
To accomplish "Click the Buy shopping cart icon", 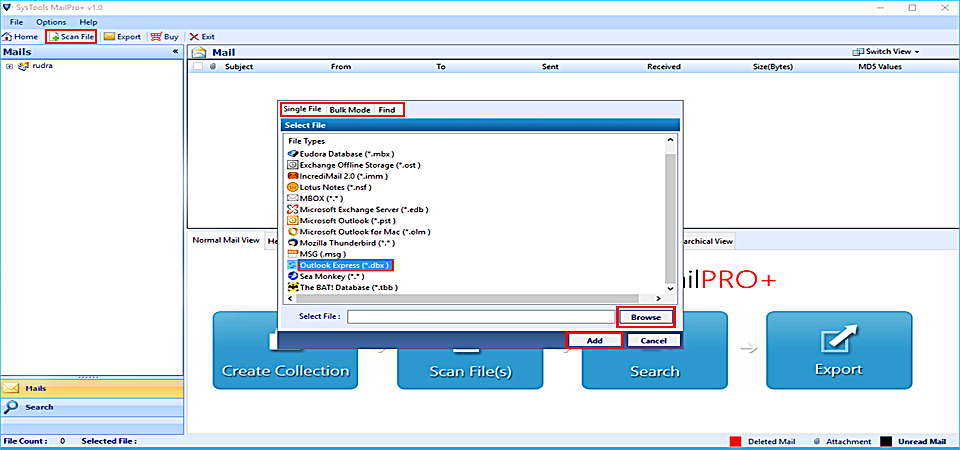I will pos(157,36).
